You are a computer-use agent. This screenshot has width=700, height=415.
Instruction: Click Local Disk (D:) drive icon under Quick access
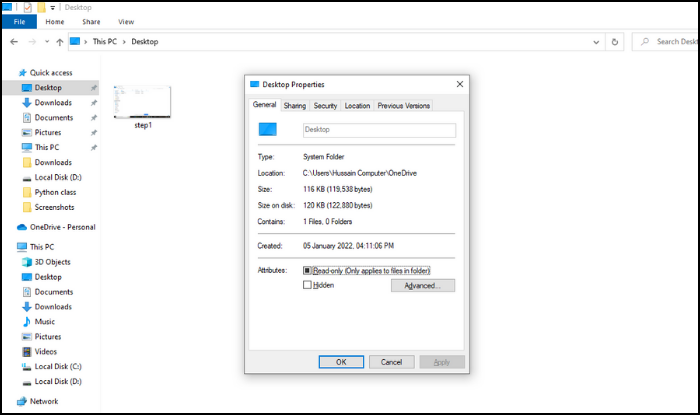point(27,178)
